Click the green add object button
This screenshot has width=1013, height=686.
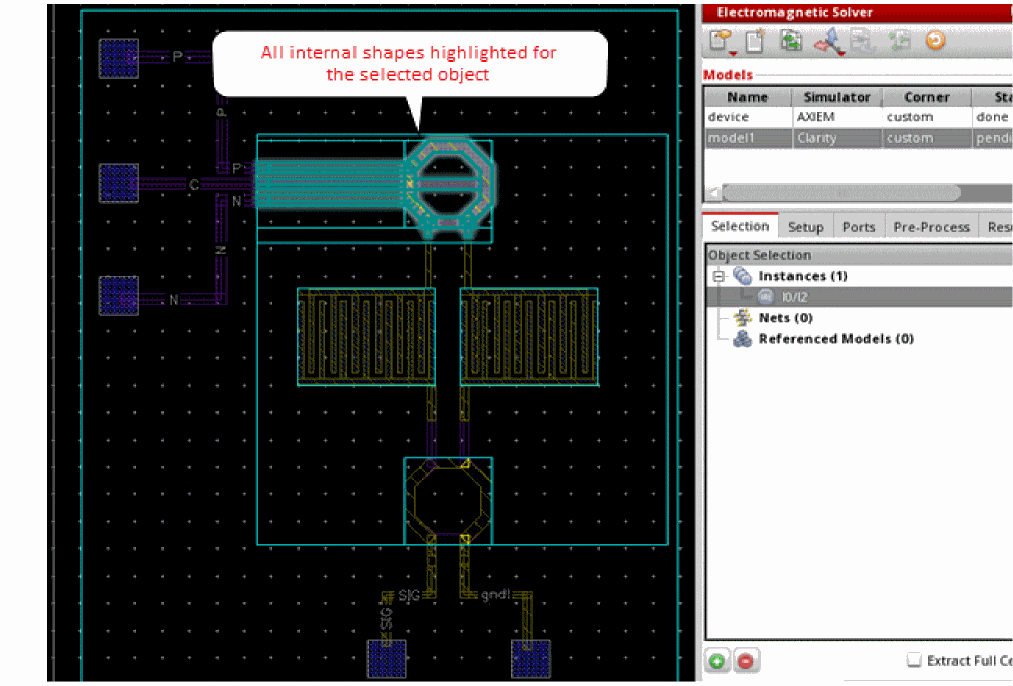(x=717, y=661)
